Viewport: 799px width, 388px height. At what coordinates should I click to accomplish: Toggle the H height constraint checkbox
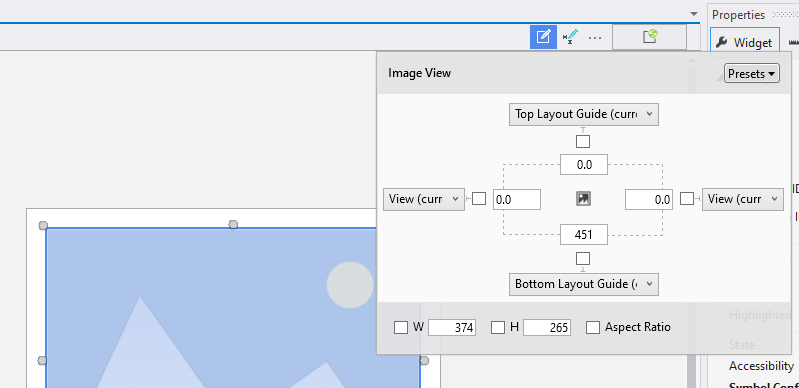tap(498, 327)
